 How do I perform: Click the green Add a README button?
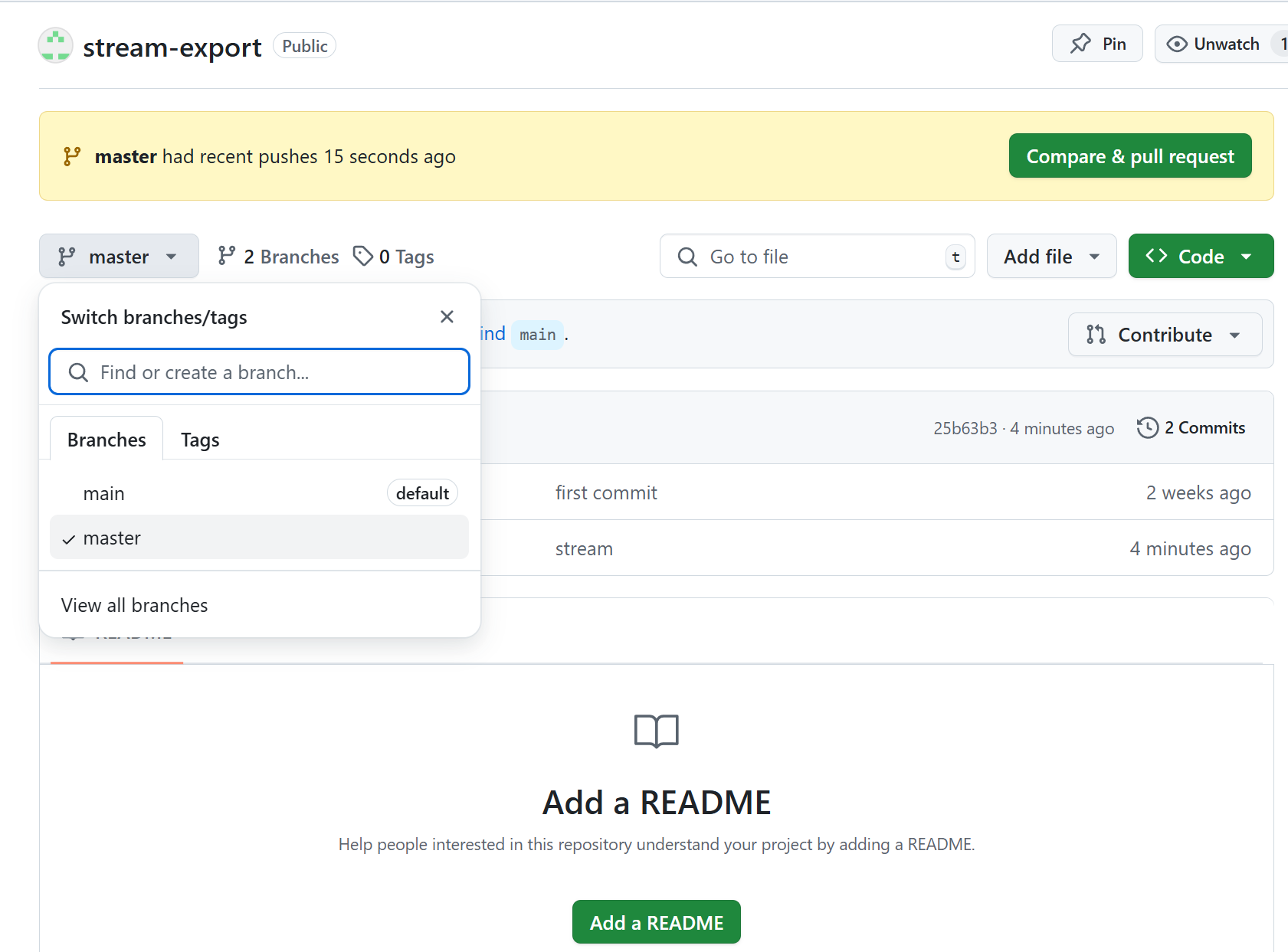pos(657,922)
